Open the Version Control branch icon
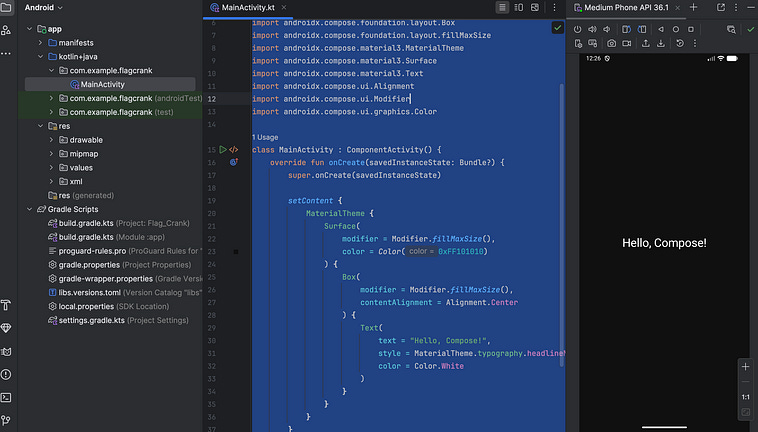Viewport: 758px width, 432px height. pyautogui.click(x=6, y=420)
